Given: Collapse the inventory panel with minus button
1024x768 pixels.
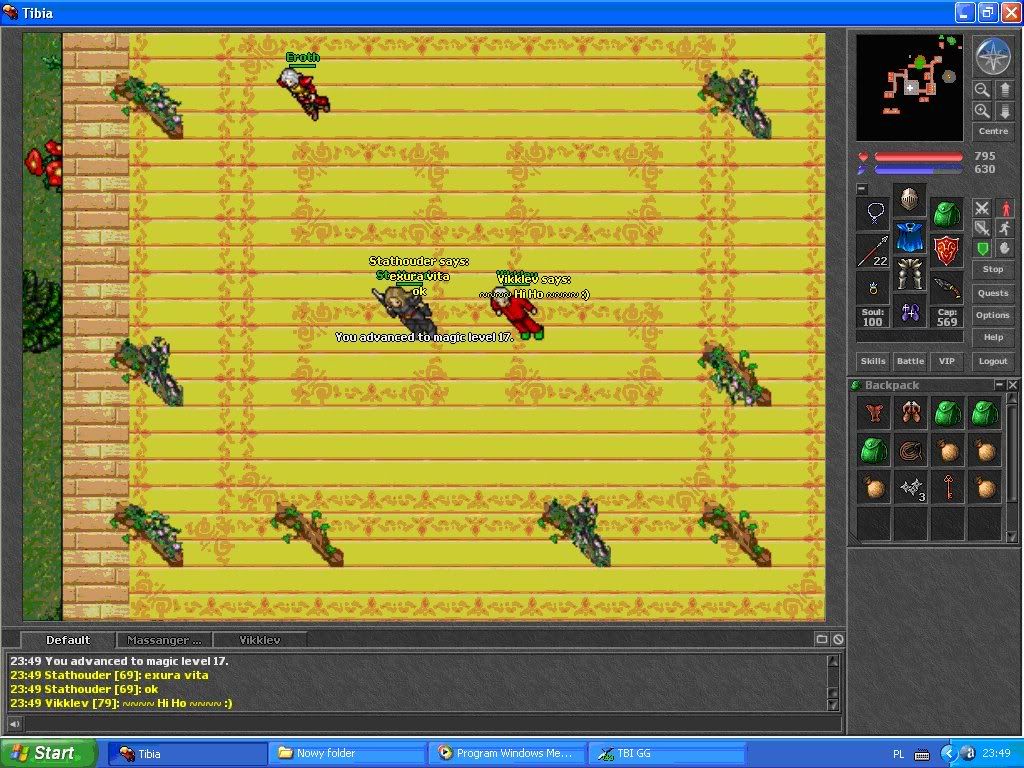Looking at the screenshot, I should point(862,189).
